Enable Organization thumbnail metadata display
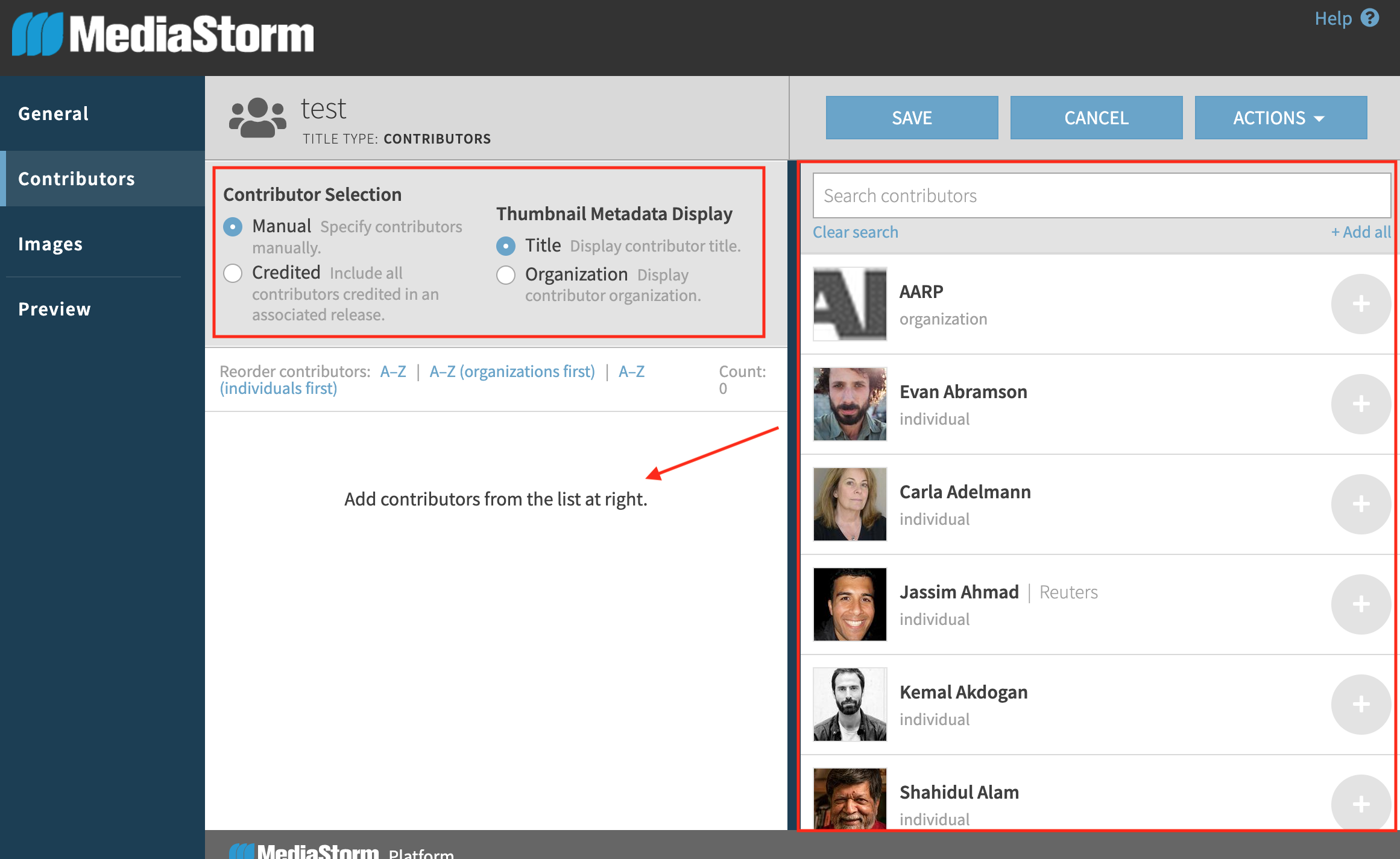The image size is (1400, 859). click(505, 275)
